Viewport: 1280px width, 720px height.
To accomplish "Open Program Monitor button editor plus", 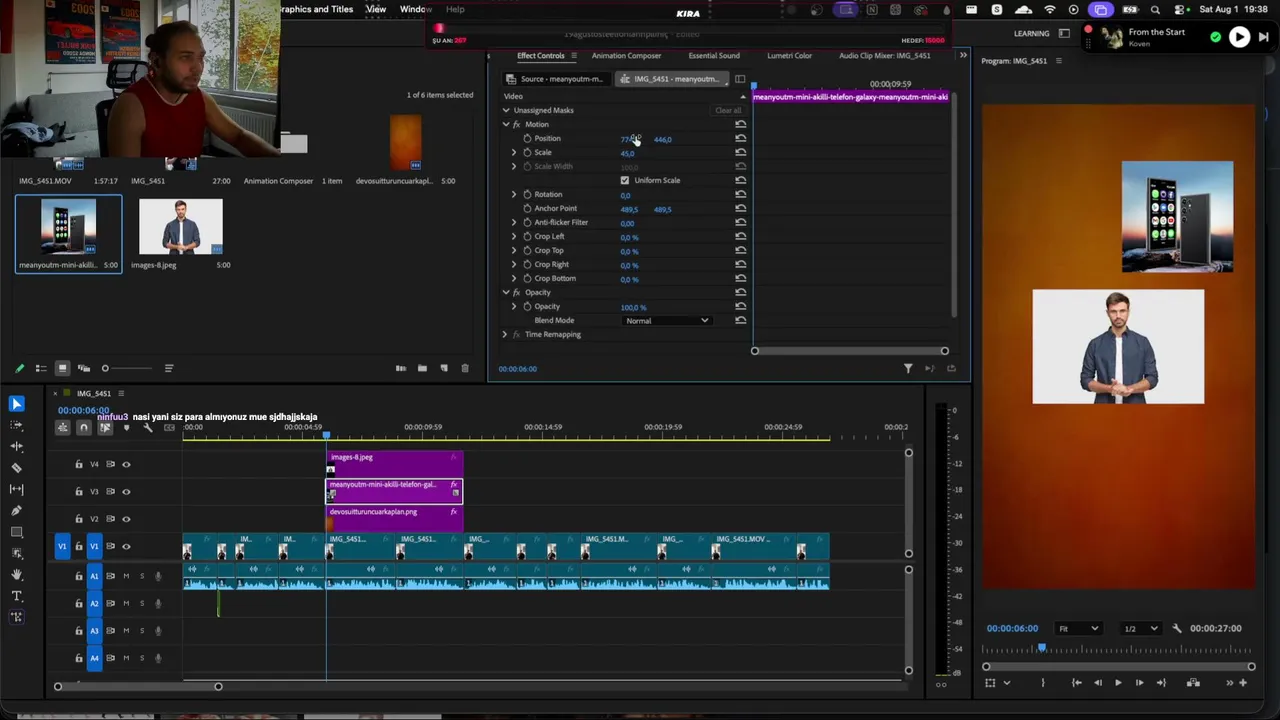I will pyautogui.click(x=1243, y=683).
